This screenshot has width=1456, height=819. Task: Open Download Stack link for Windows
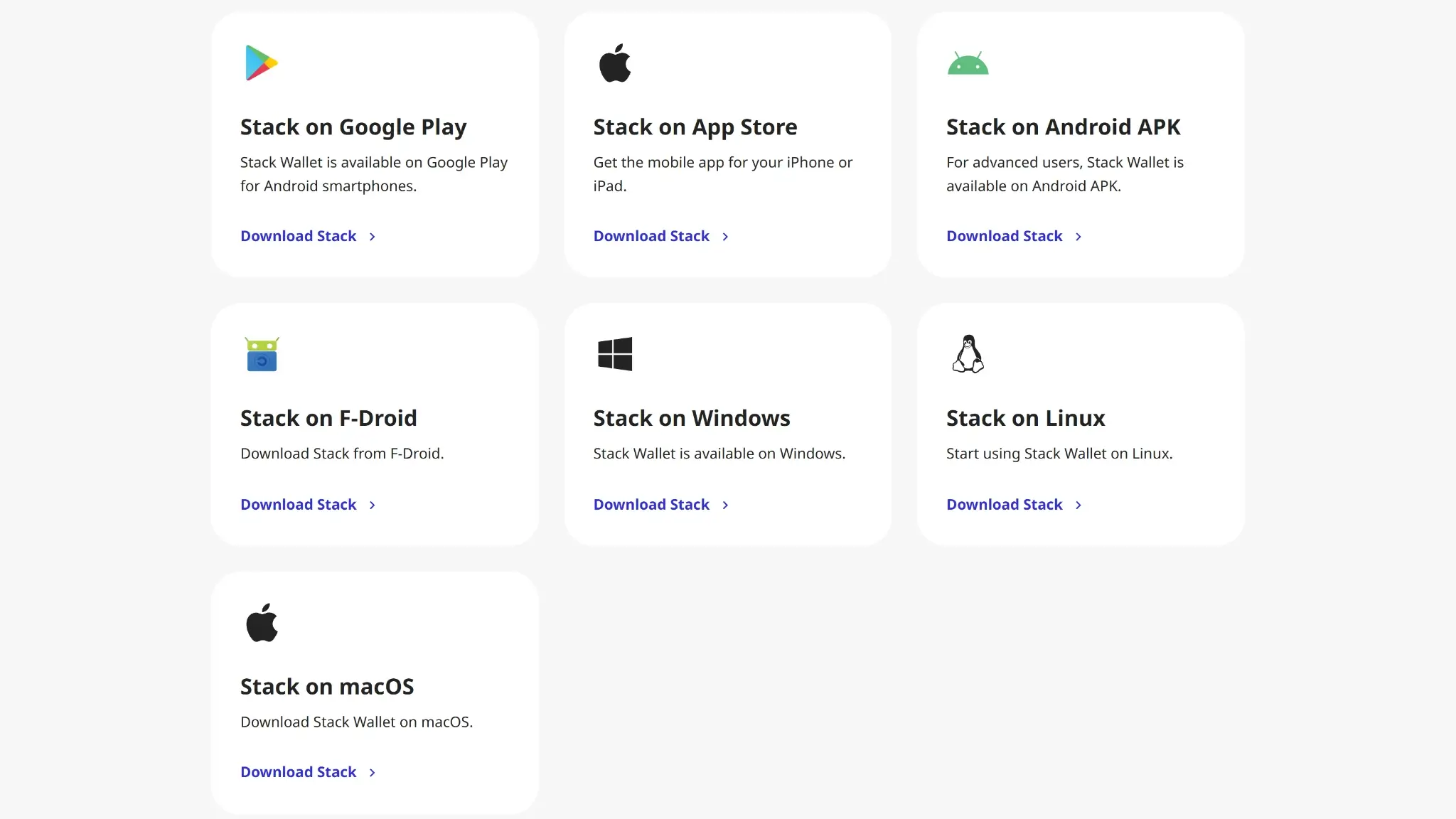[651, 505]
